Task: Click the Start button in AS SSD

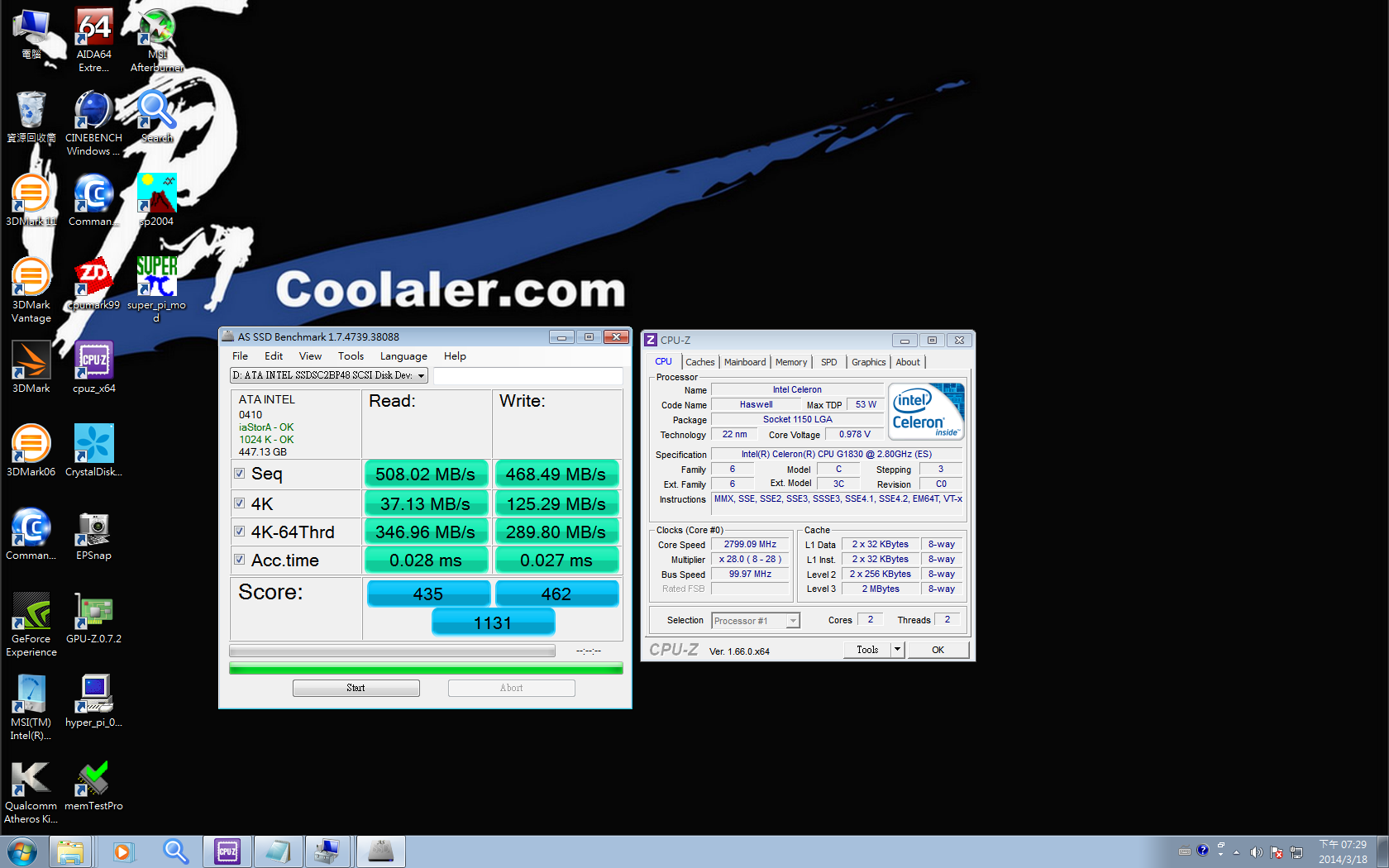Action: click(356, 688)
